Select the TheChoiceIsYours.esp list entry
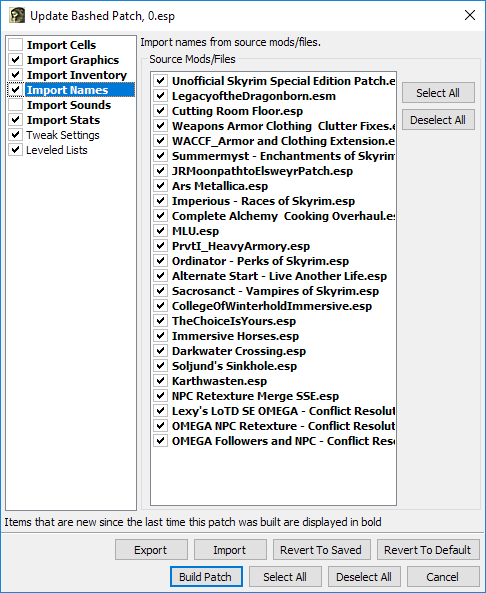Image resolution: width=486 pixels, height=593 pixels. 234,321
